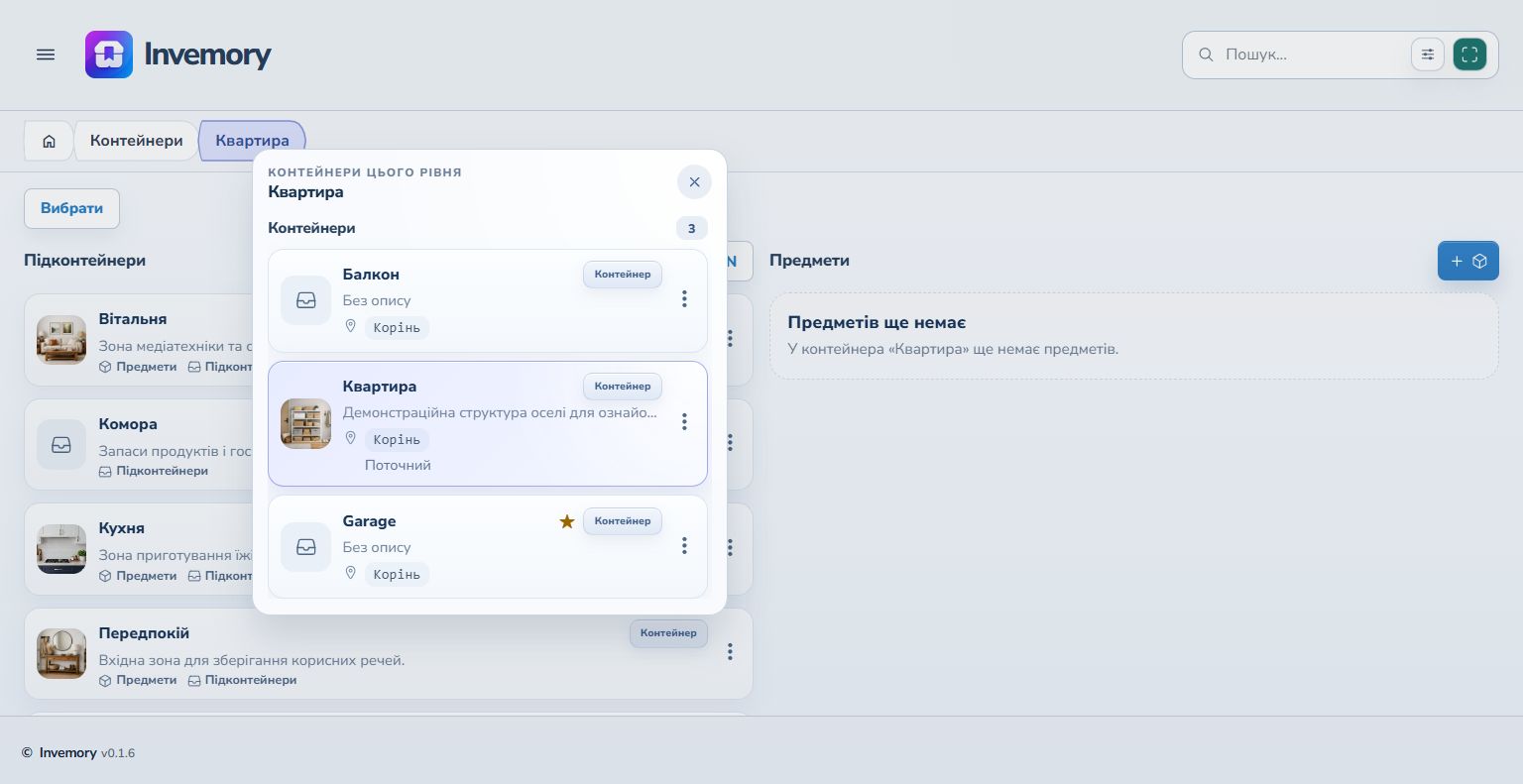The width and height of the screenshot is (1523, 784).
Task: Click the Підконтейнери link under Передпокій
Action: coord(243,680)
